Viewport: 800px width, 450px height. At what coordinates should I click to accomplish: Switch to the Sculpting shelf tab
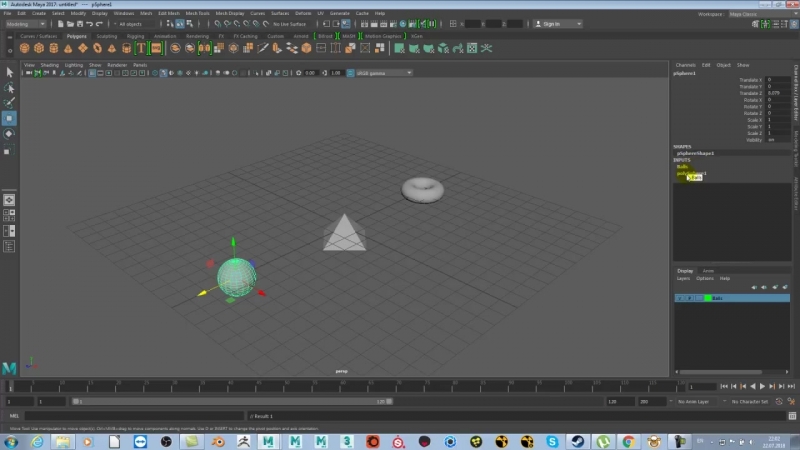click(106, 36)
